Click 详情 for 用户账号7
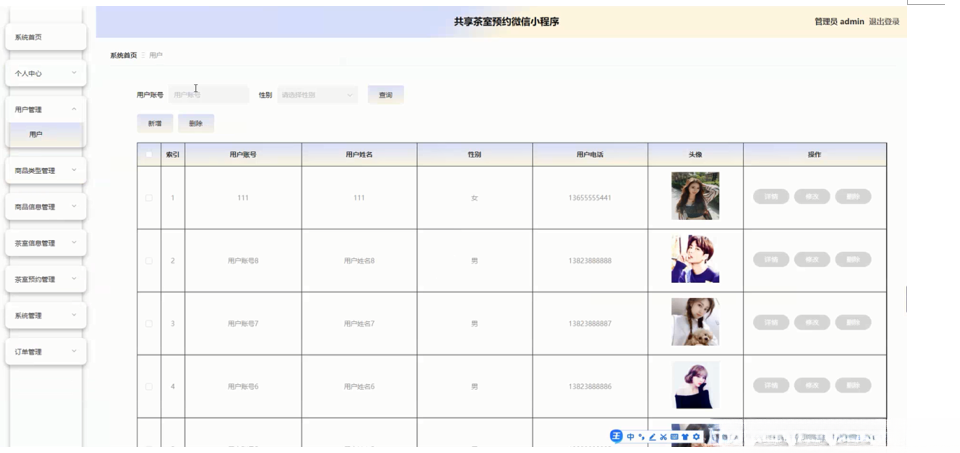This screenshot has width=960, height=453. pos(771,323)
